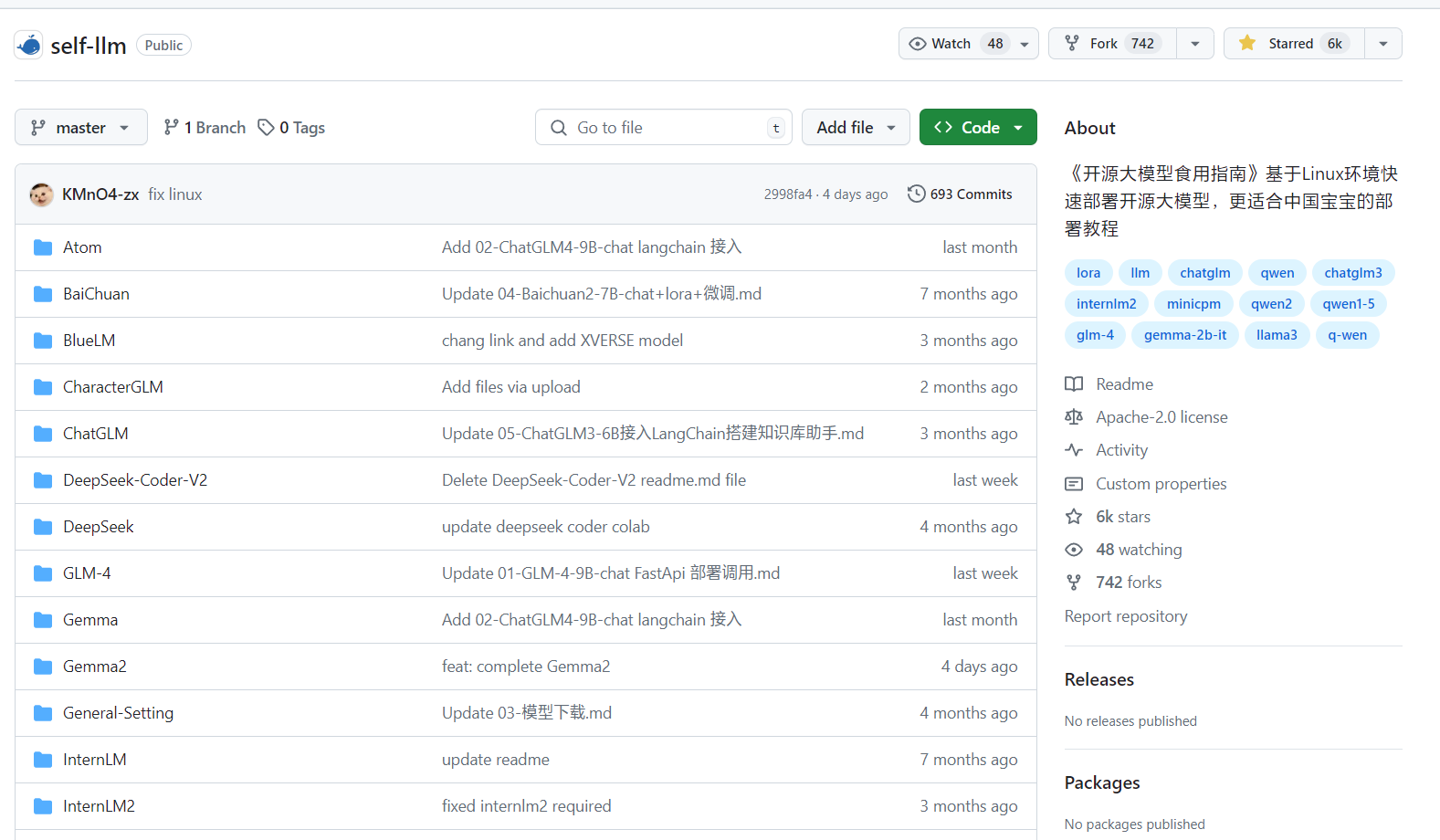Open the Packages section heading
This screenshot has width=1440, height=840.
click(x=1102, y=782)
